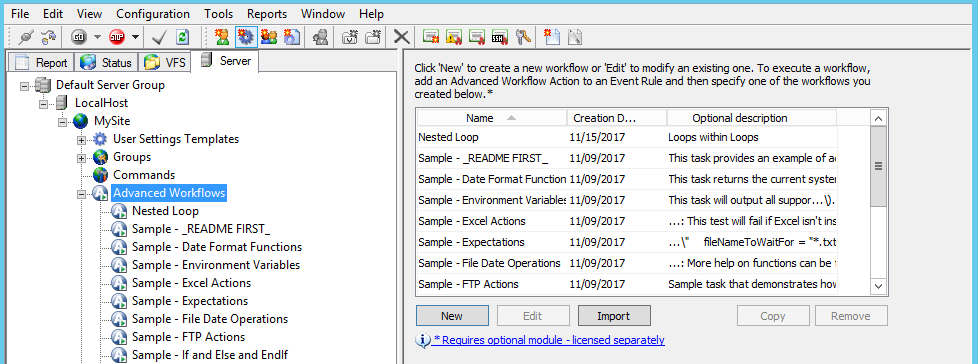Open the dropdown arrow next to GO
The height and width of the screenshot is (364, 978).
pos(97,37)
